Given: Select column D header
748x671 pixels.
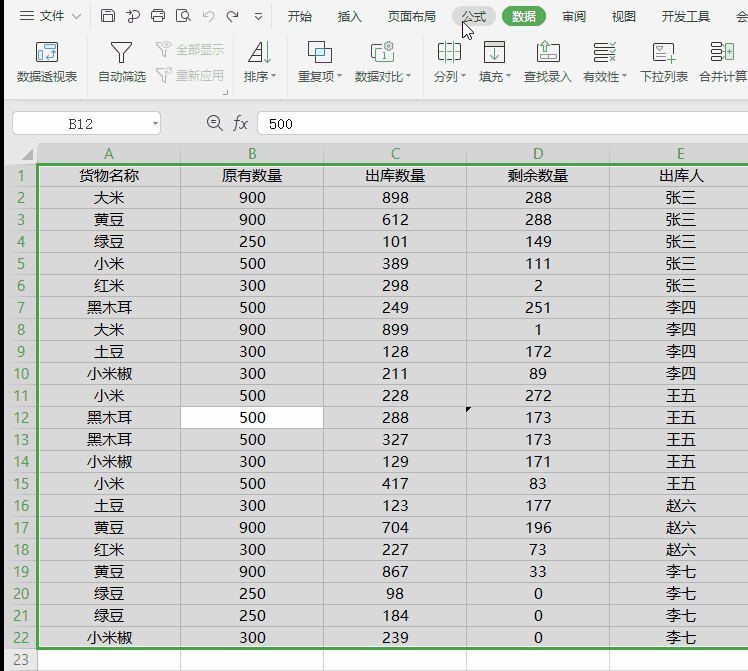Looking at the screenshot, I should [538, 154].
